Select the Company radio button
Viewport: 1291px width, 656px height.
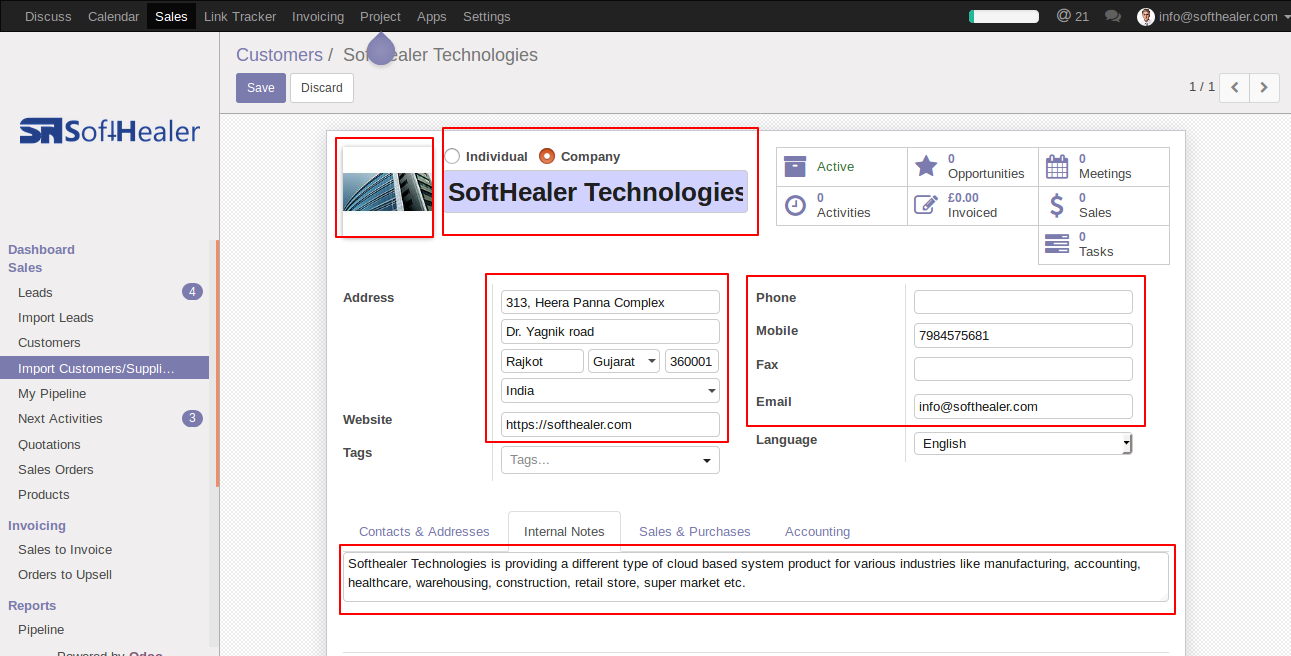point(547,156)
